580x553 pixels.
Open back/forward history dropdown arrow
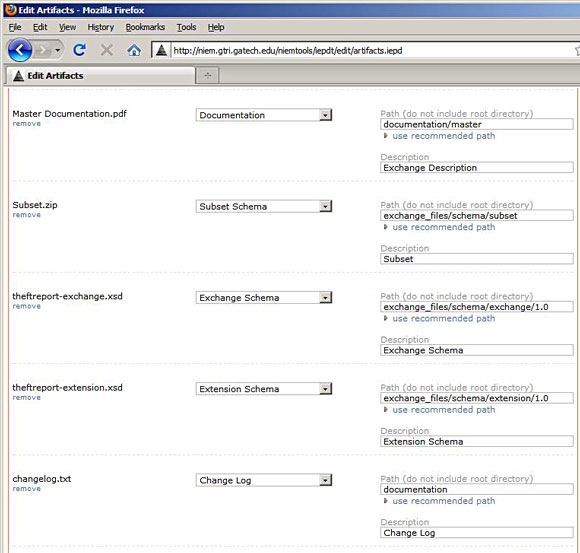pos(58,50)
